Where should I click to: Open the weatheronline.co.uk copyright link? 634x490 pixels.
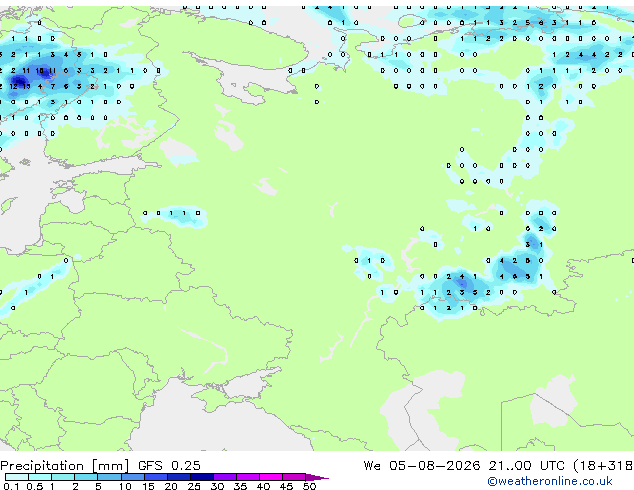[550, 481]
